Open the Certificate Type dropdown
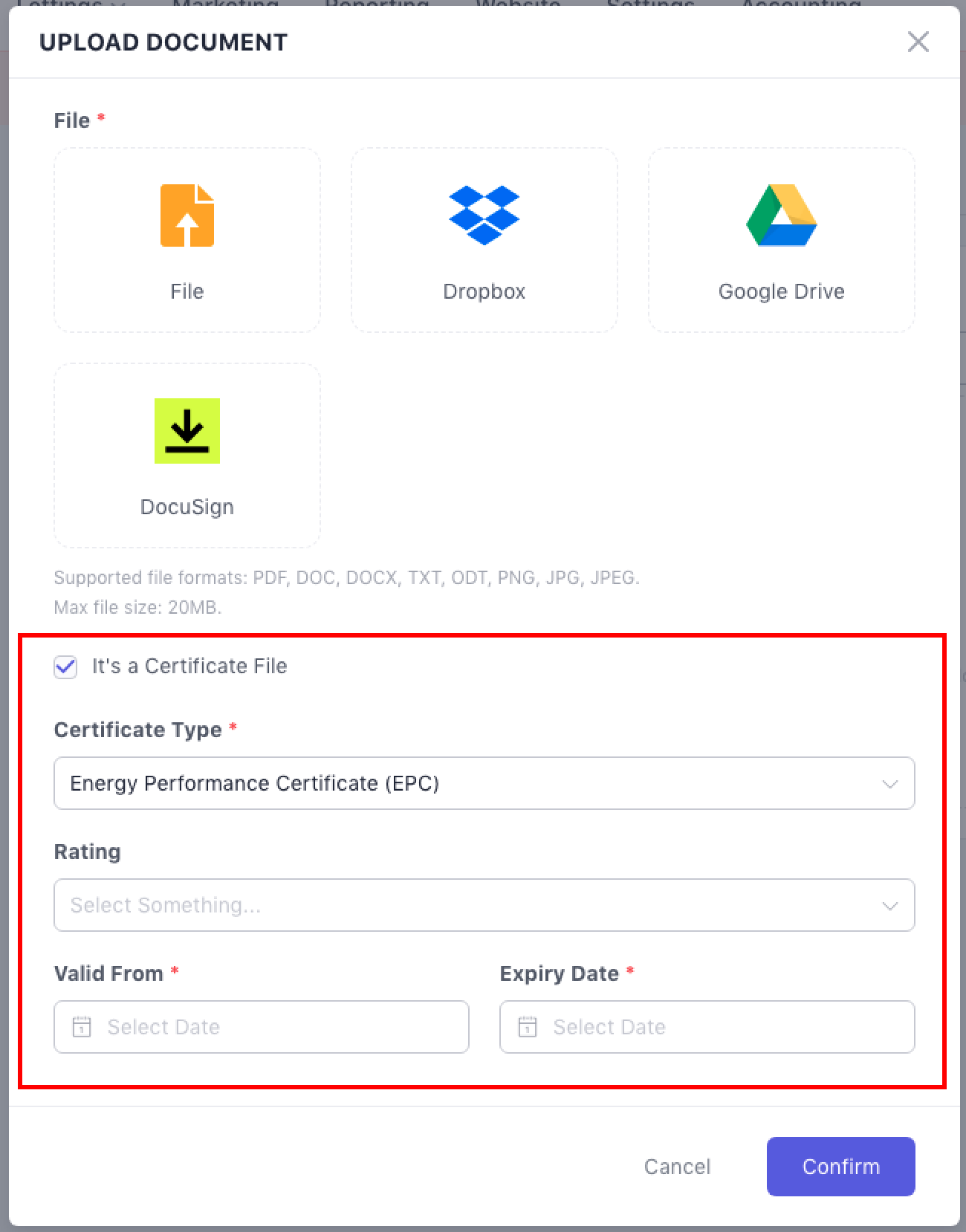Screen dimensions: 966x1232 click(x=476, y=783)
